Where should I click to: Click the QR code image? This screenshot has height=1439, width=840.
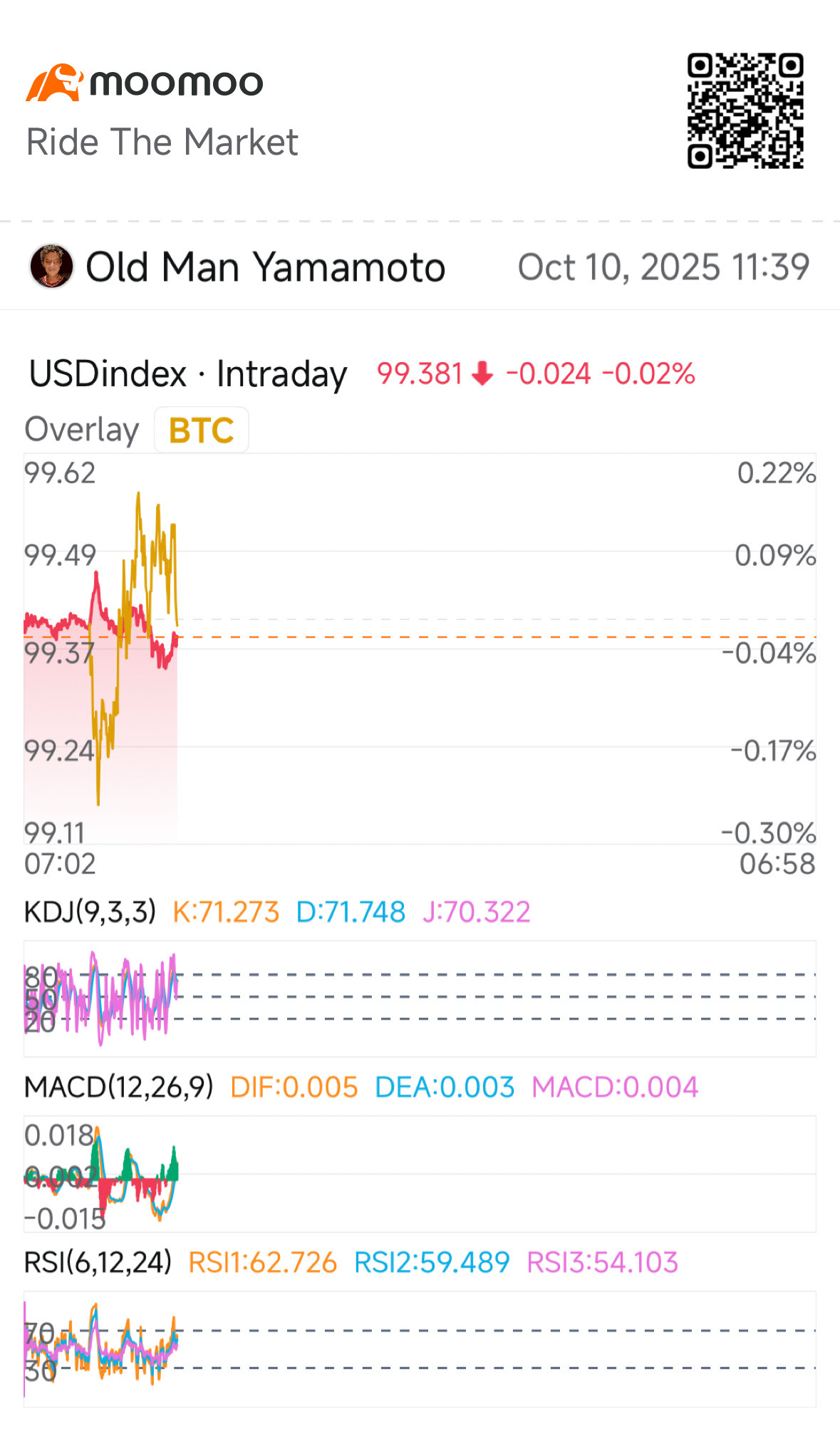click(x=745, y=110)
